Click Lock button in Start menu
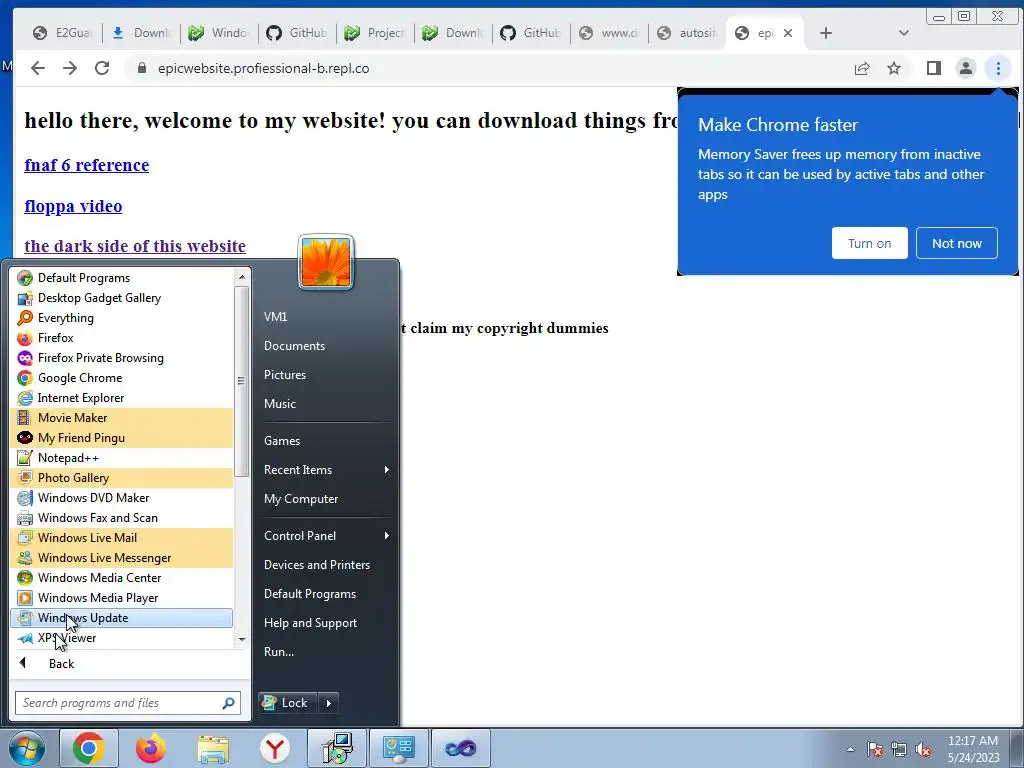Viewport: 1024px width, 768px height. 288,703
